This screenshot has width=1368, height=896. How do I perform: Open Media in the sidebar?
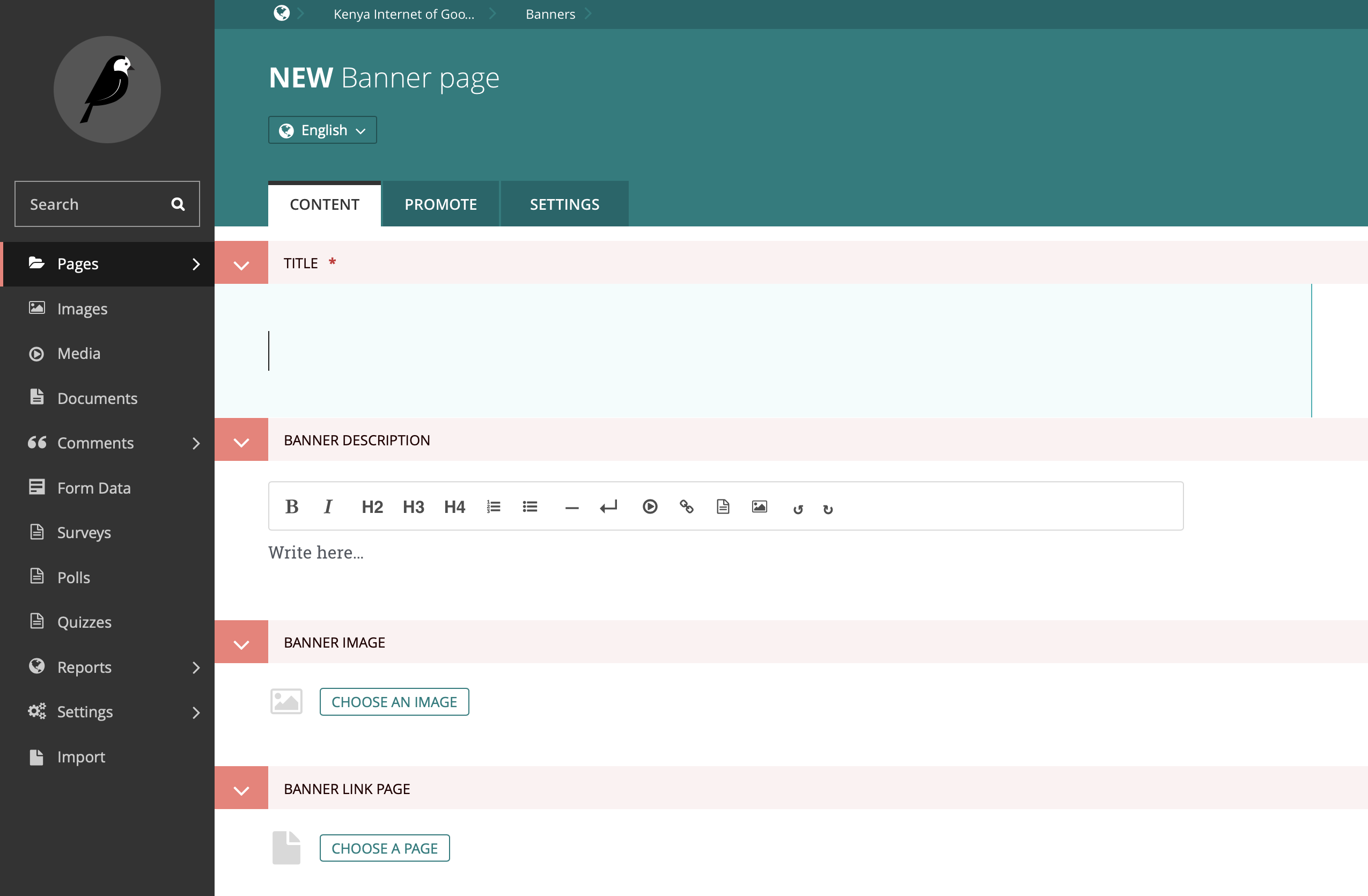(107, 354)
